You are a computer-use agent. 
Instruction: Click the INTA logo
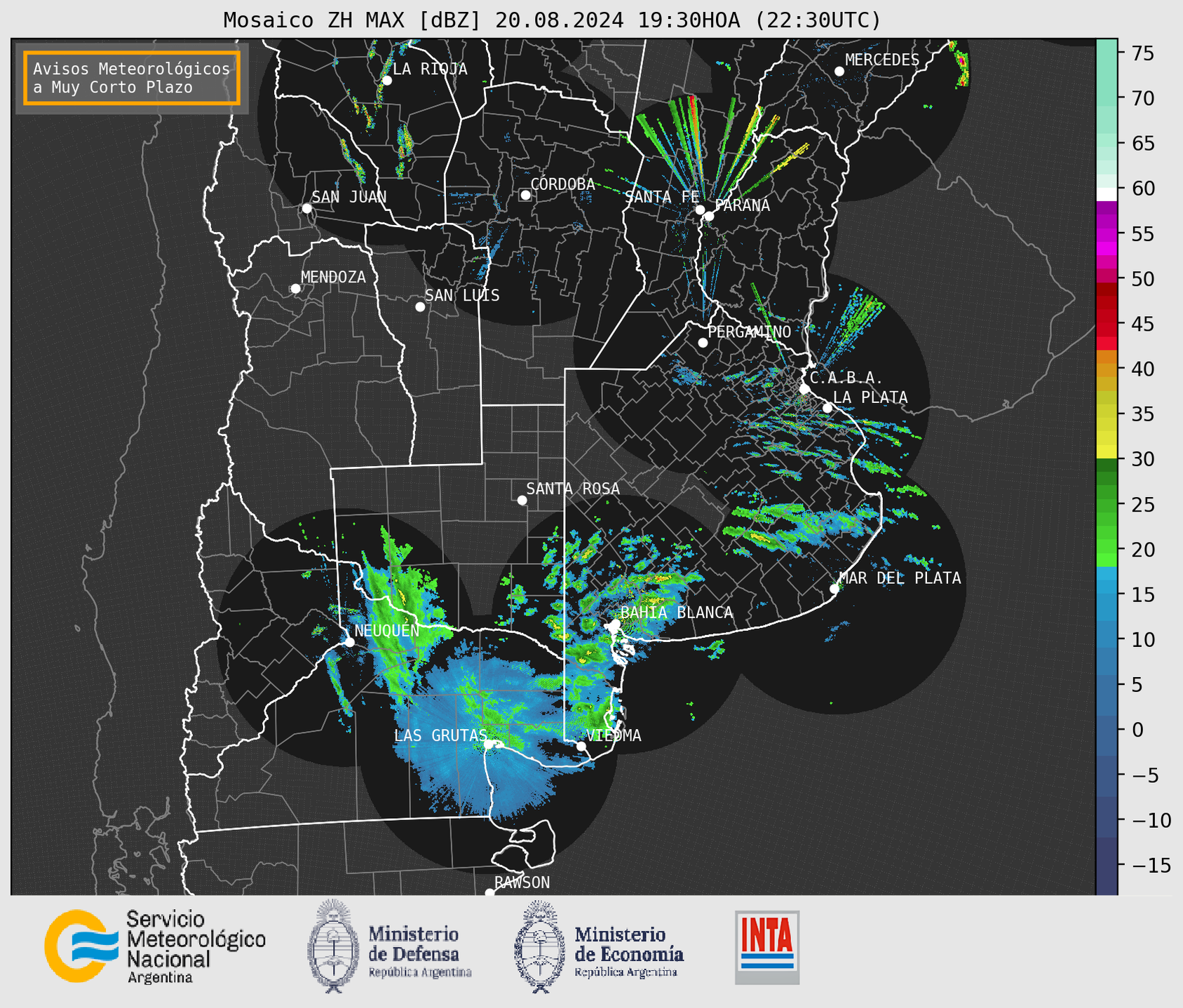[x=767, y=947]
